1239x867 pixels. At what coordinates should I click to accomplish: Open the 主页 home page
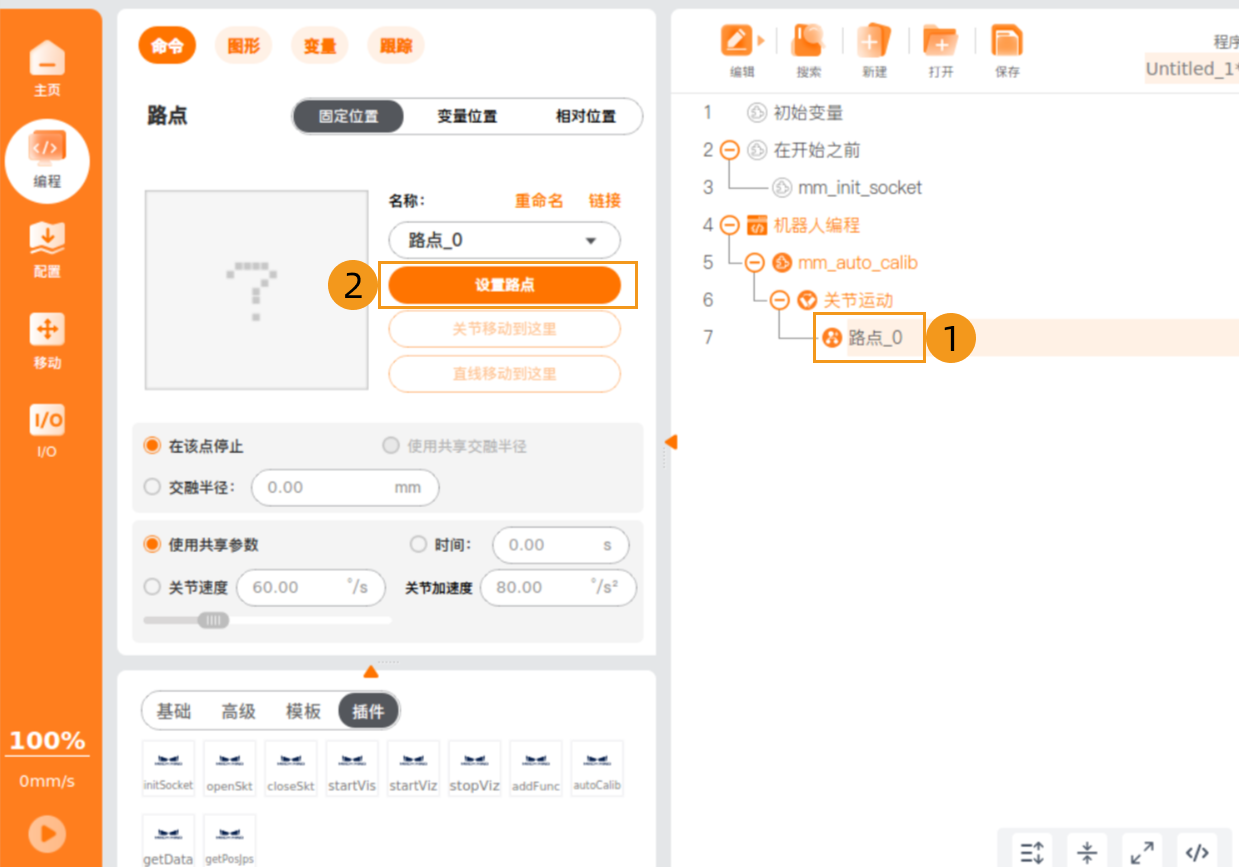click(x=47, y=69)
